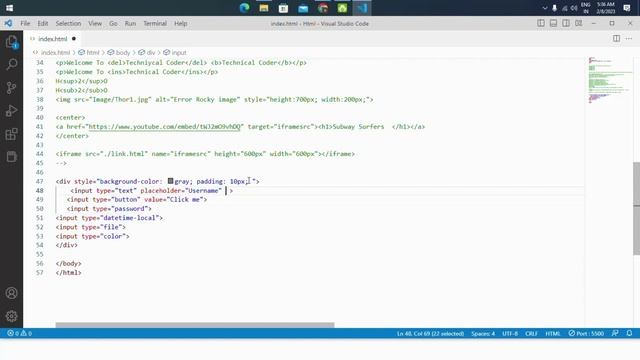Click the horizontal scrollbar in editor

[x=195, y=325]
